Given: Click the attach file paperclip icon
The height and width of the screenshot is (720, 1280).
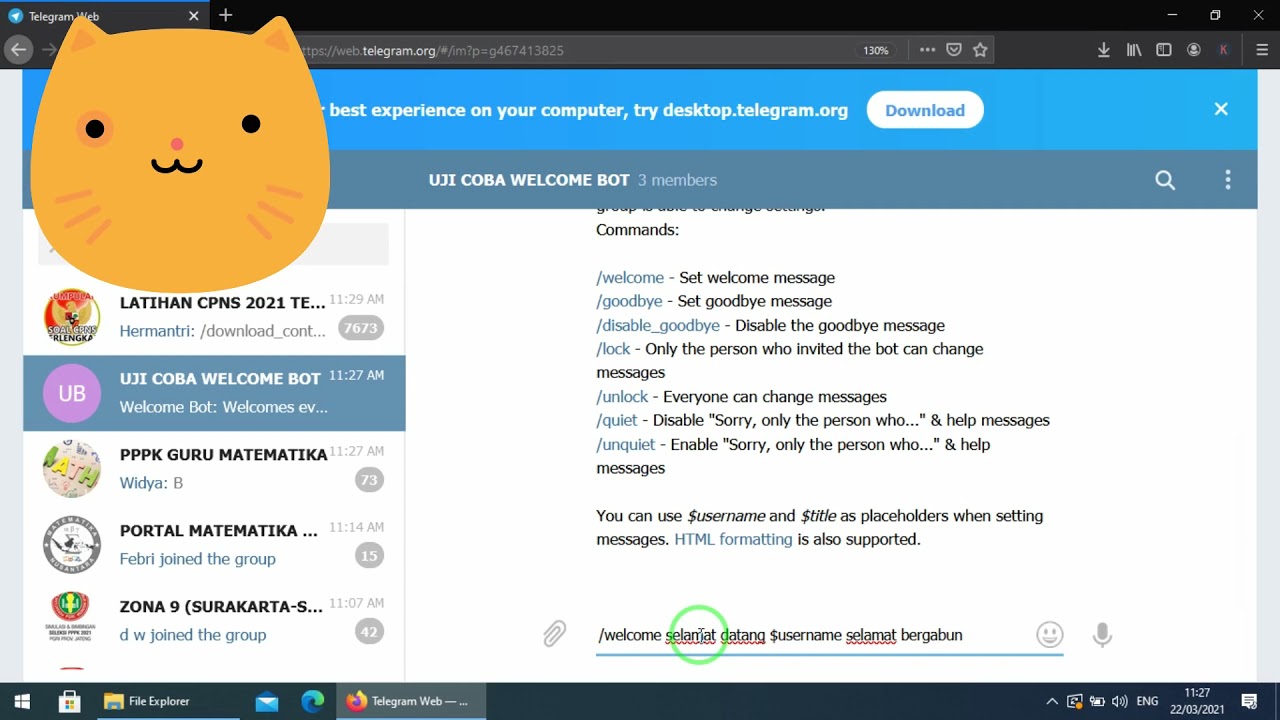Looking at the screenshot, I should point(555,634).
